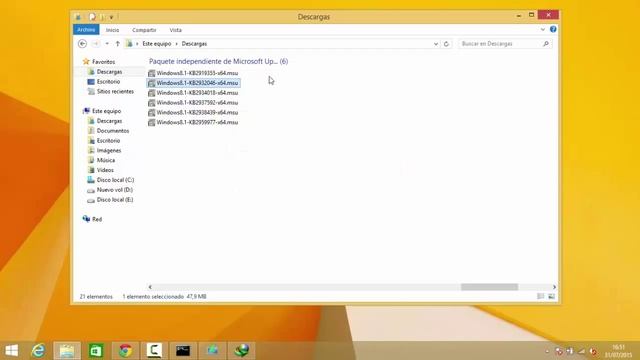Click the forward navigation arrow
The width and height of the screenshot is (640, 360).
tap(96, 44)
